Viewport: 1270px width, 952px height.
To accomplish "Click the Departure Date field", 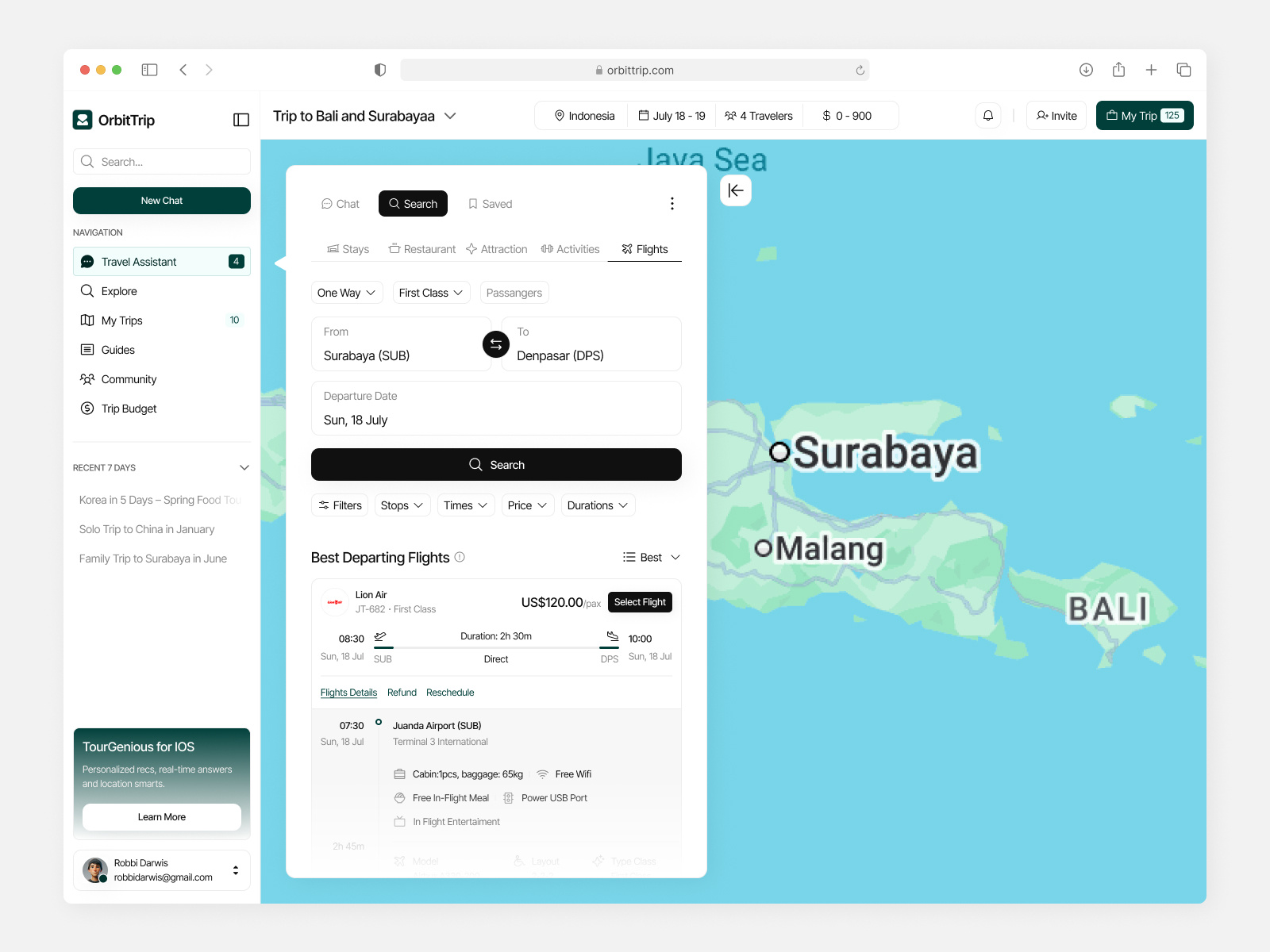I will 496,409.
